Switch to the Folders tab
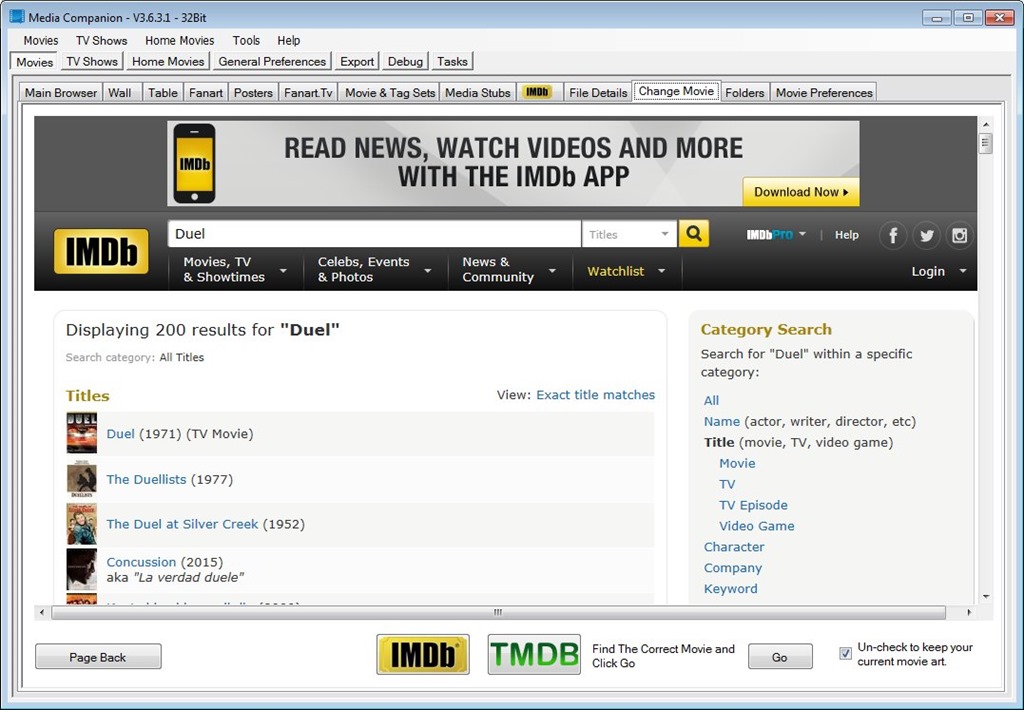 (744, 93)
